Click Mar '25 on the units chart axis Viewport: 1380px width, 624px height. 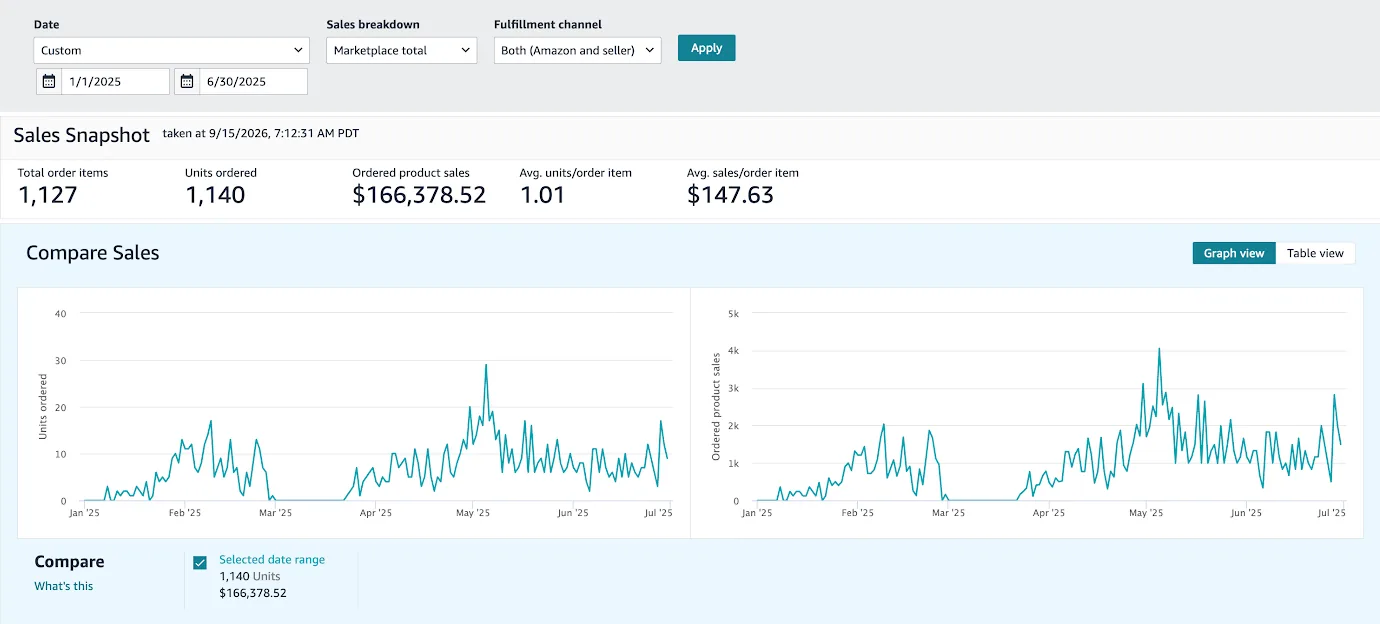275,513
